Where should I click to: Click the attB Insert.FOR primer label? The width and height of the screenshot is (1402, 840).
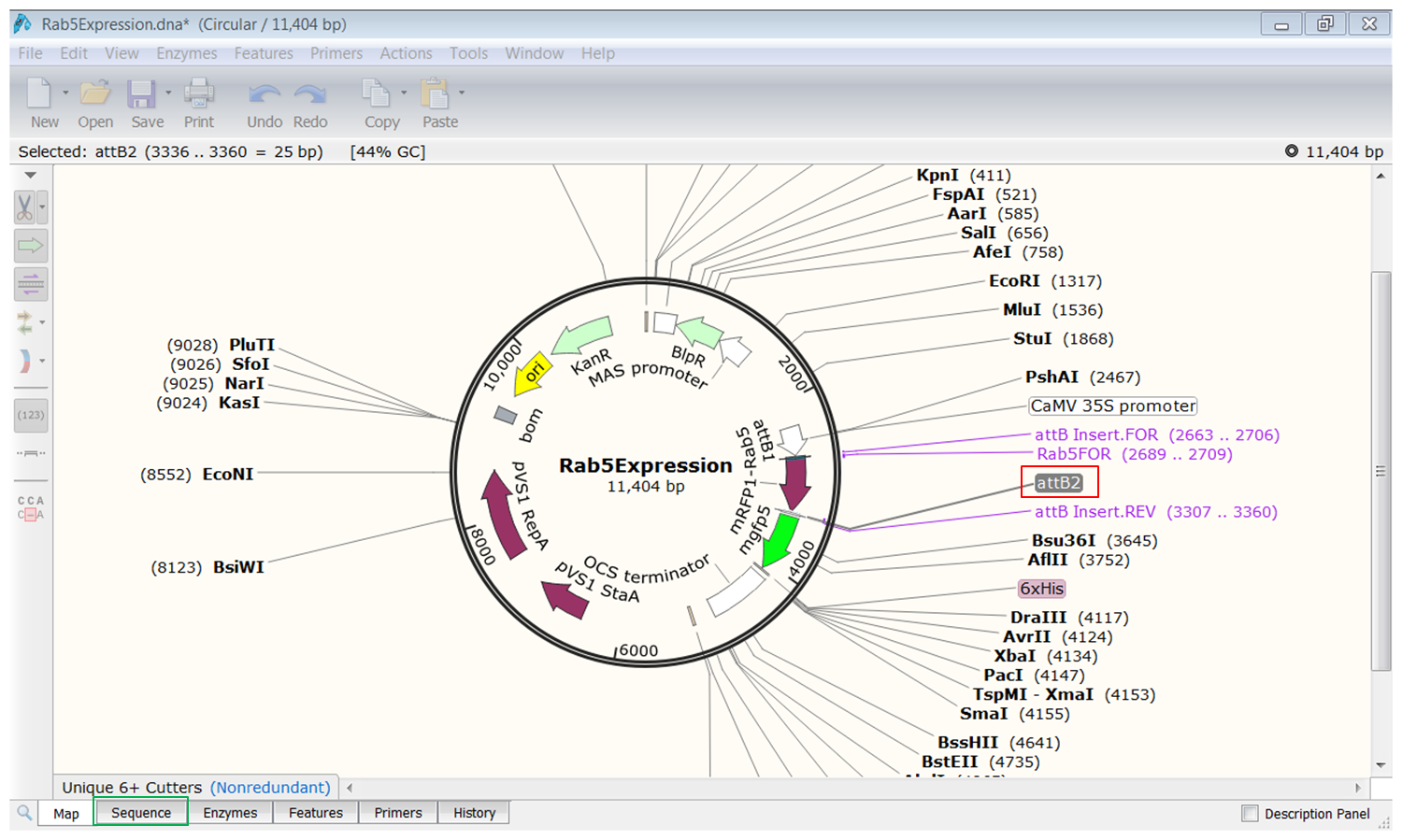(x=1157, y=434)
